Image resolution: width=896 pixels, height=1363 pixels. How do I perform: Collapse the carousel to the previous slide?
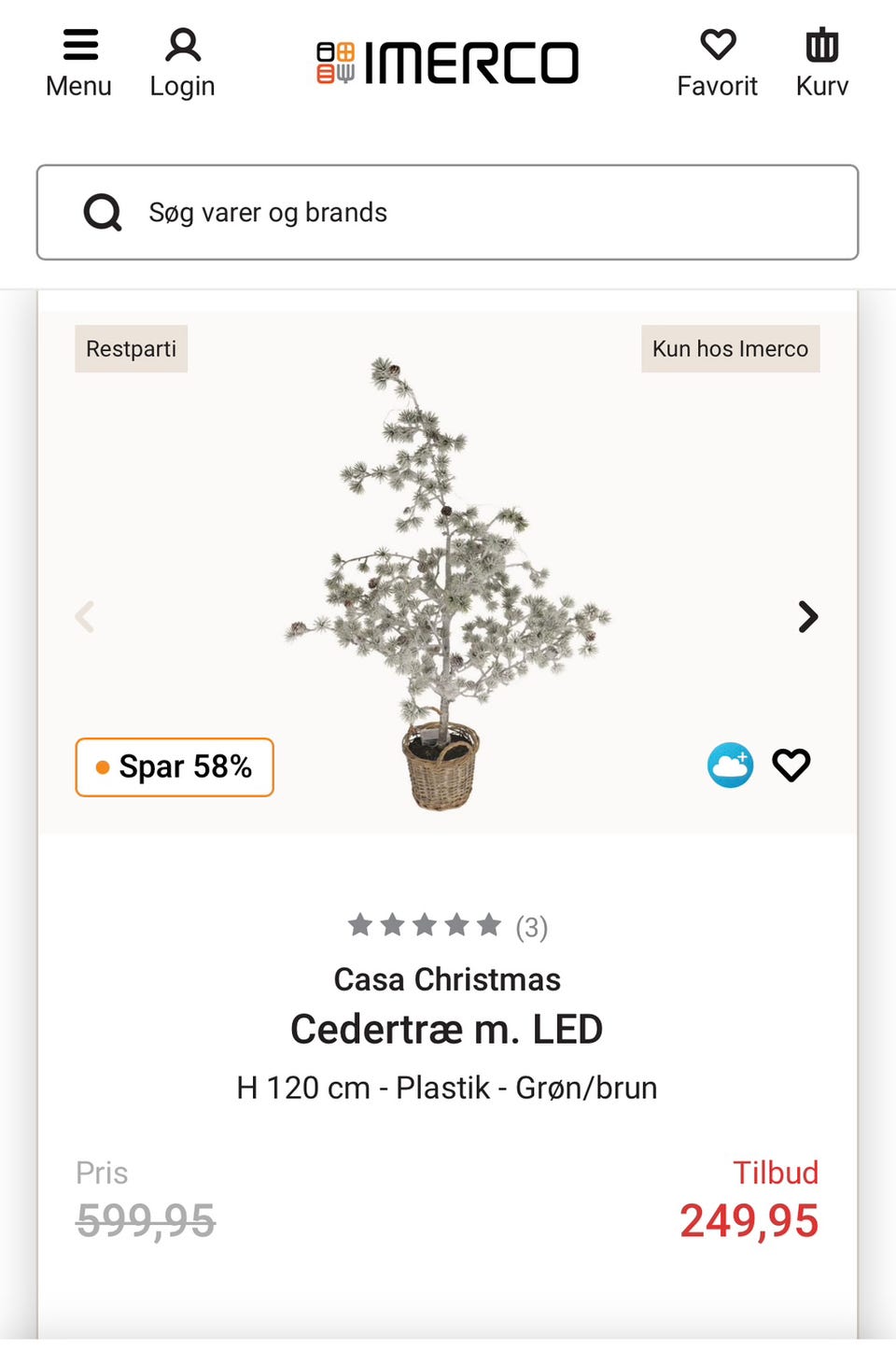85,616
